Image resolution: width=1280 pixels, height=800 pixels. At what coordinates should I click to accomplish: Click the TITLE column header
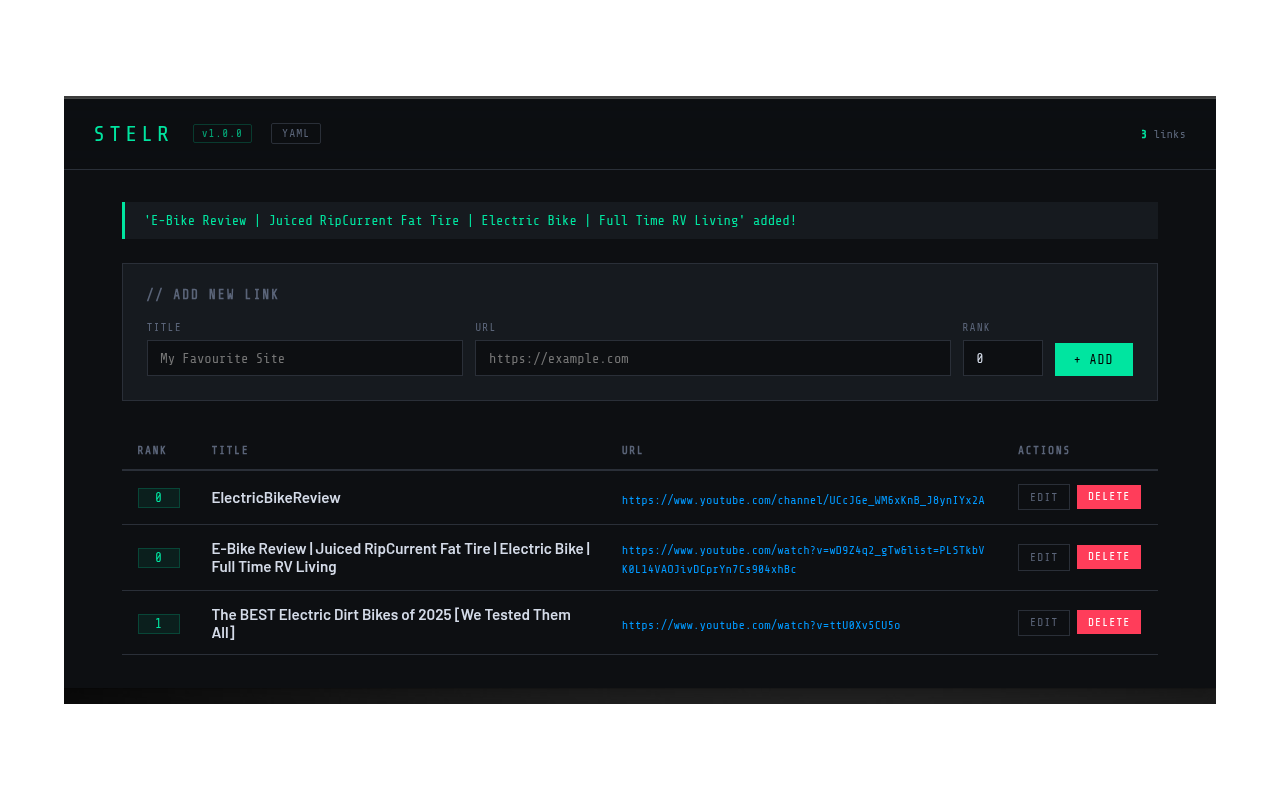click(230, 451)
